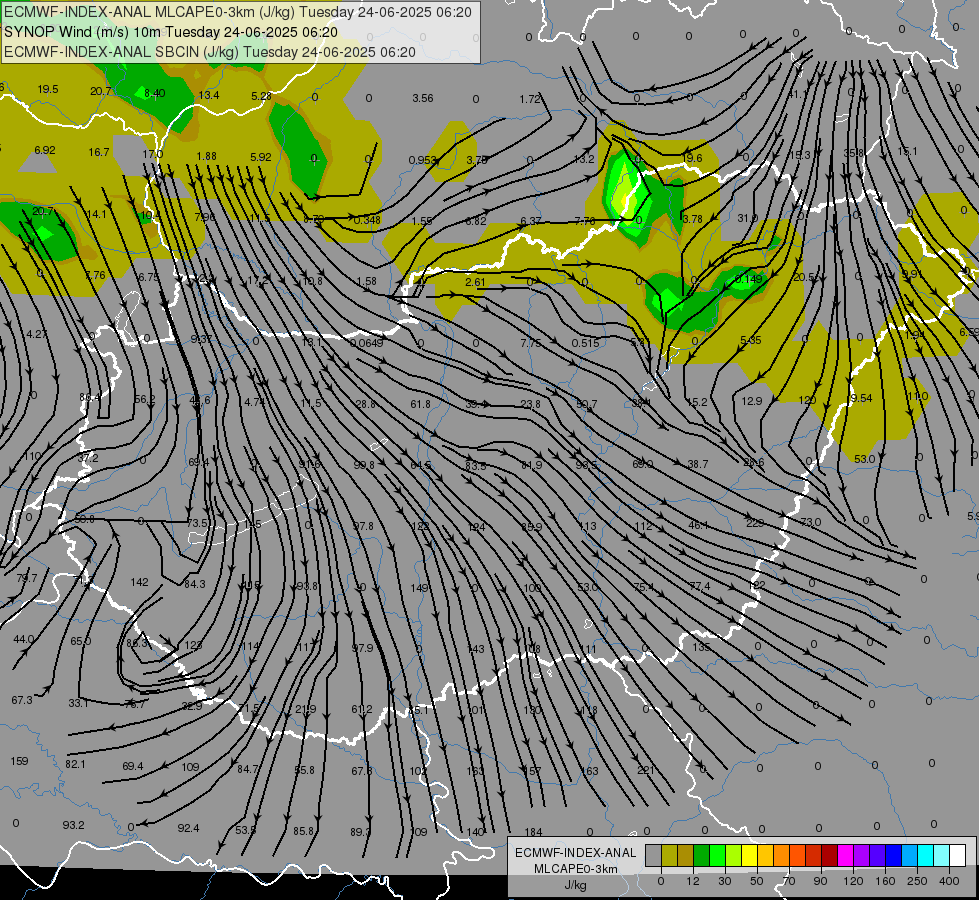Click the 159 value on the map
Image resolution: width=979 pixels, height=900 pixels.
(19, 761)
